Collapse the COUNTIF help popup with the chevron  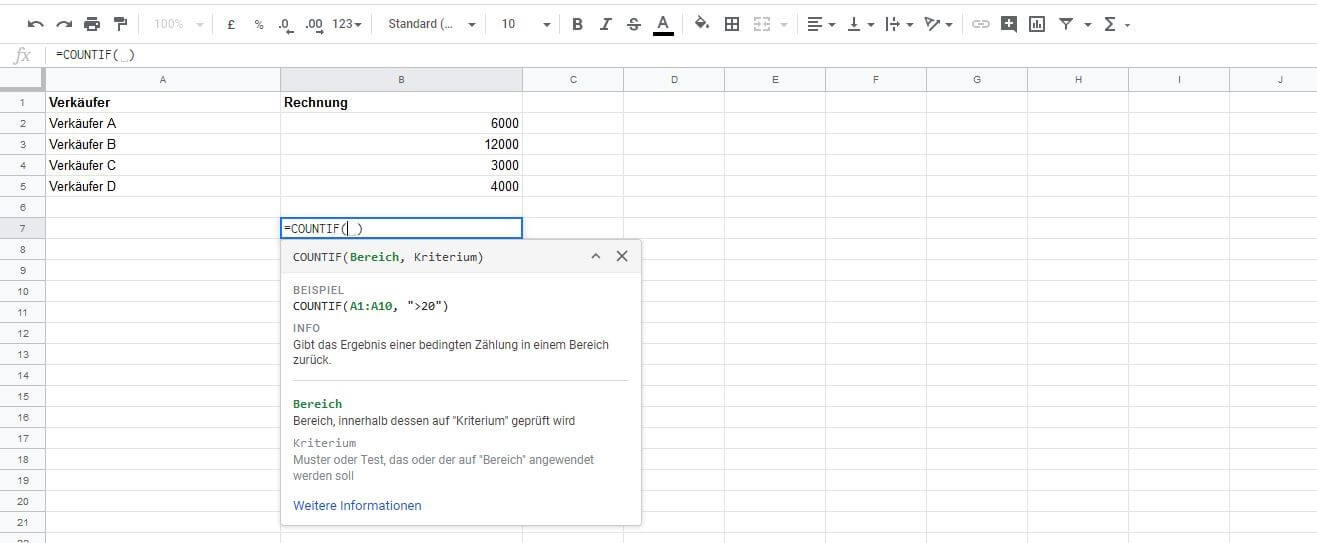(596, 257)
